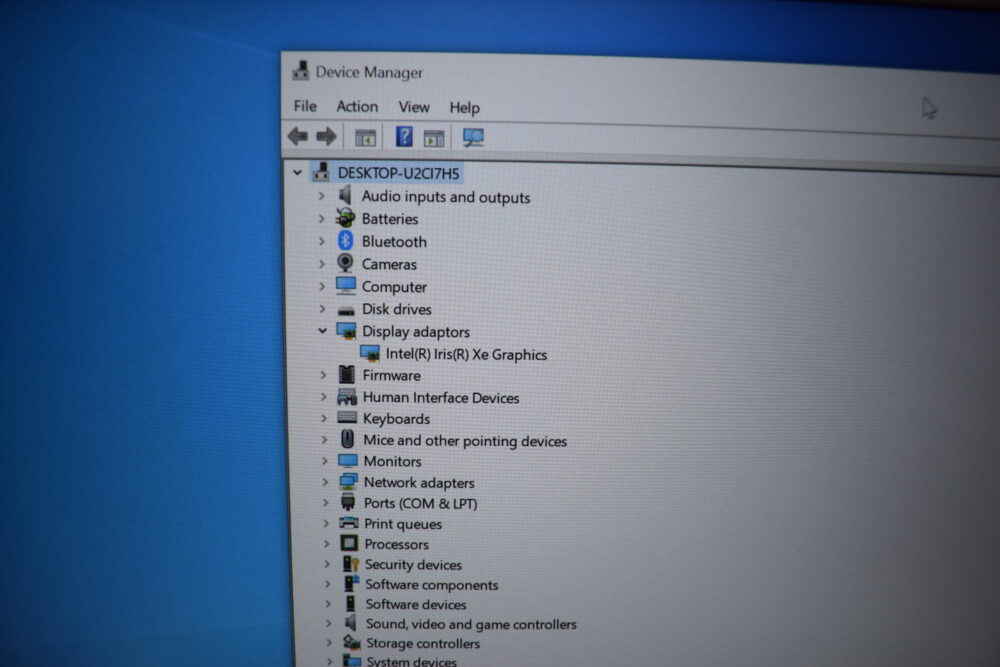
Task: Open the Help menu
Action: point(464,108)
